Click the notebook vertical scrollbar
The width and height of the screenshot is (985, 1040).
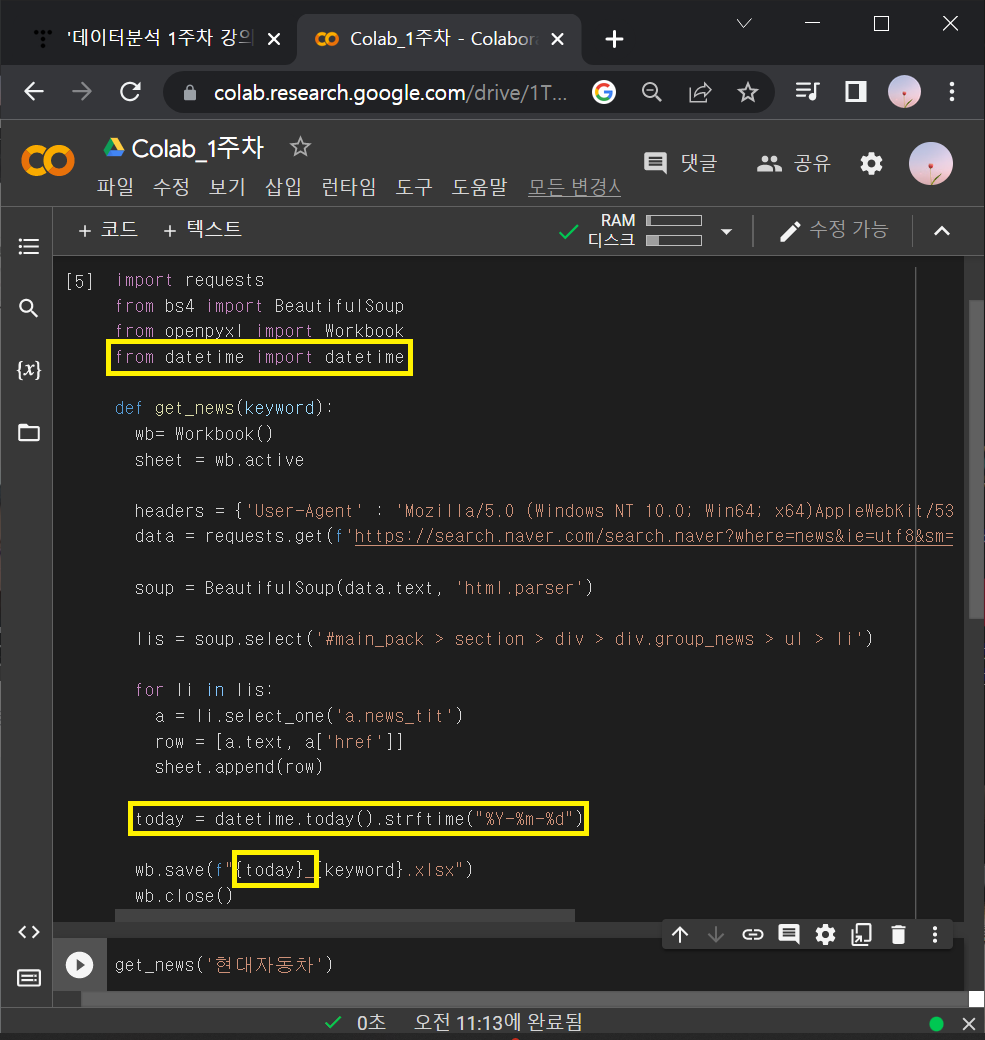pos(976,459)
